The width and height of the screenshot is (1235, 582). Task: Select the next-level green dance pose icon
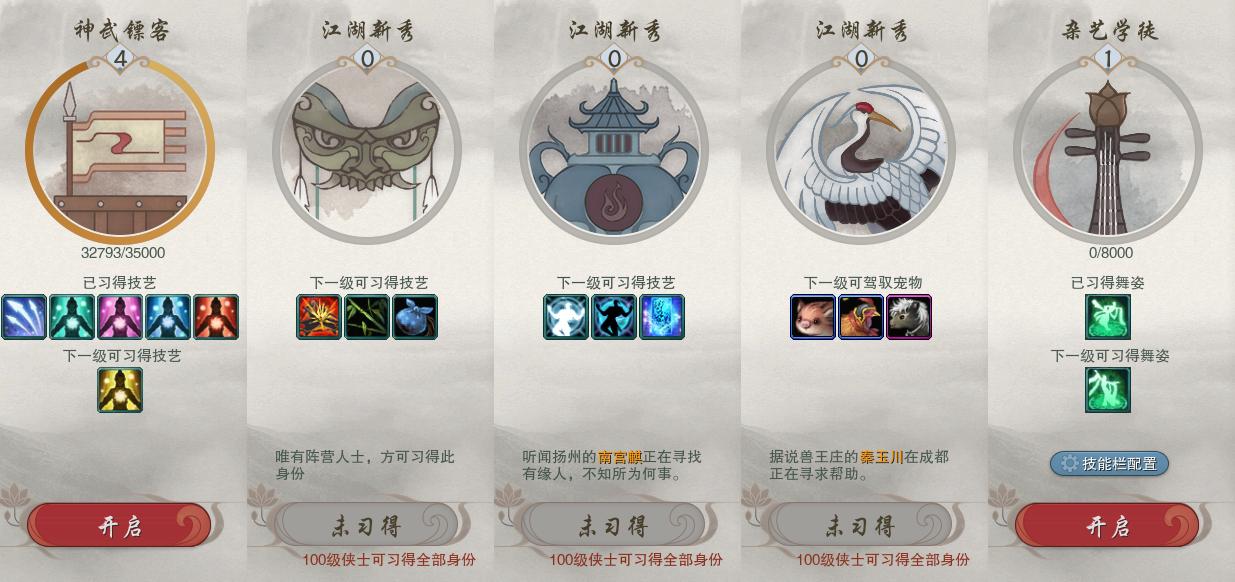(1108, 390)
